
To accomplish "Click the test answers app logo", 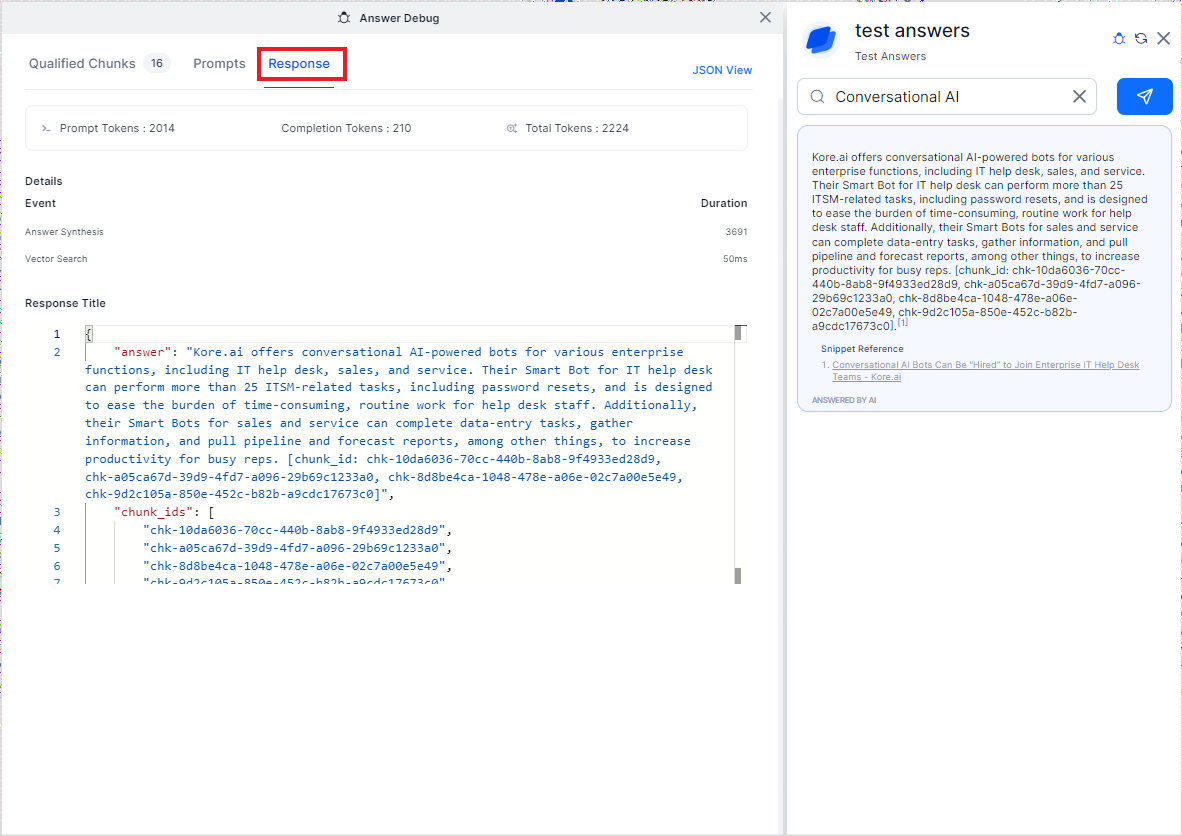I will coord(821,41).
